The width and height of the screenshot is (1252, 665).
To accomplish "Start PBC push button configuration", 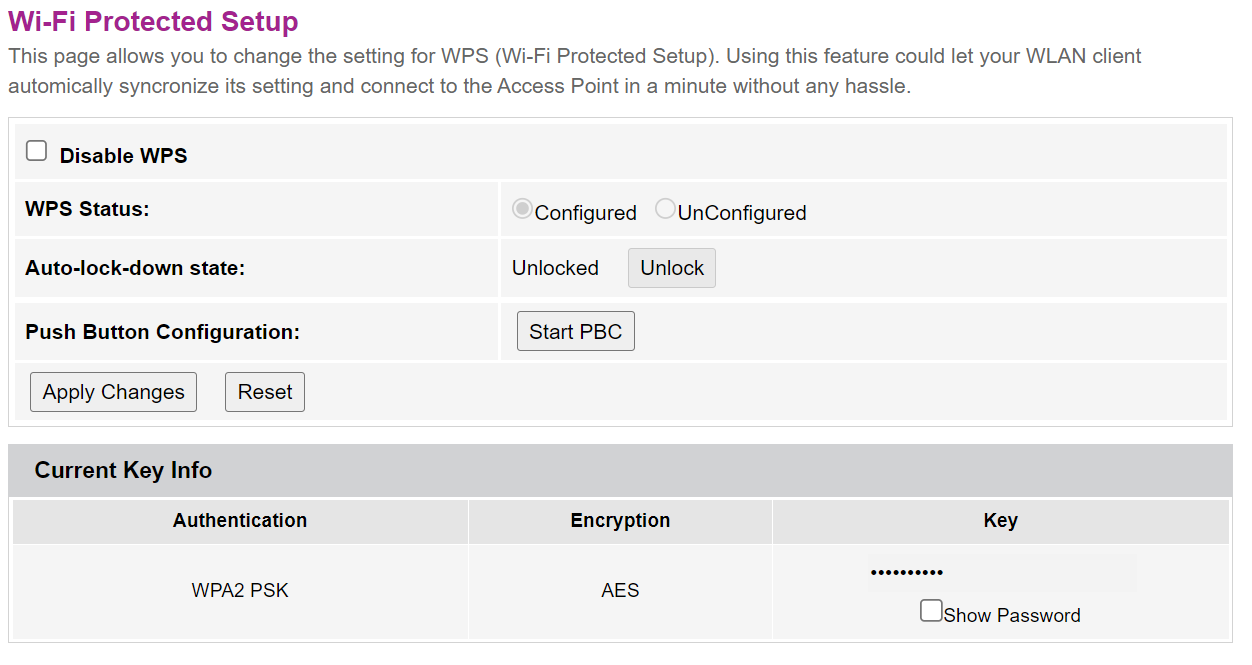I will click(x=575, y=332).
